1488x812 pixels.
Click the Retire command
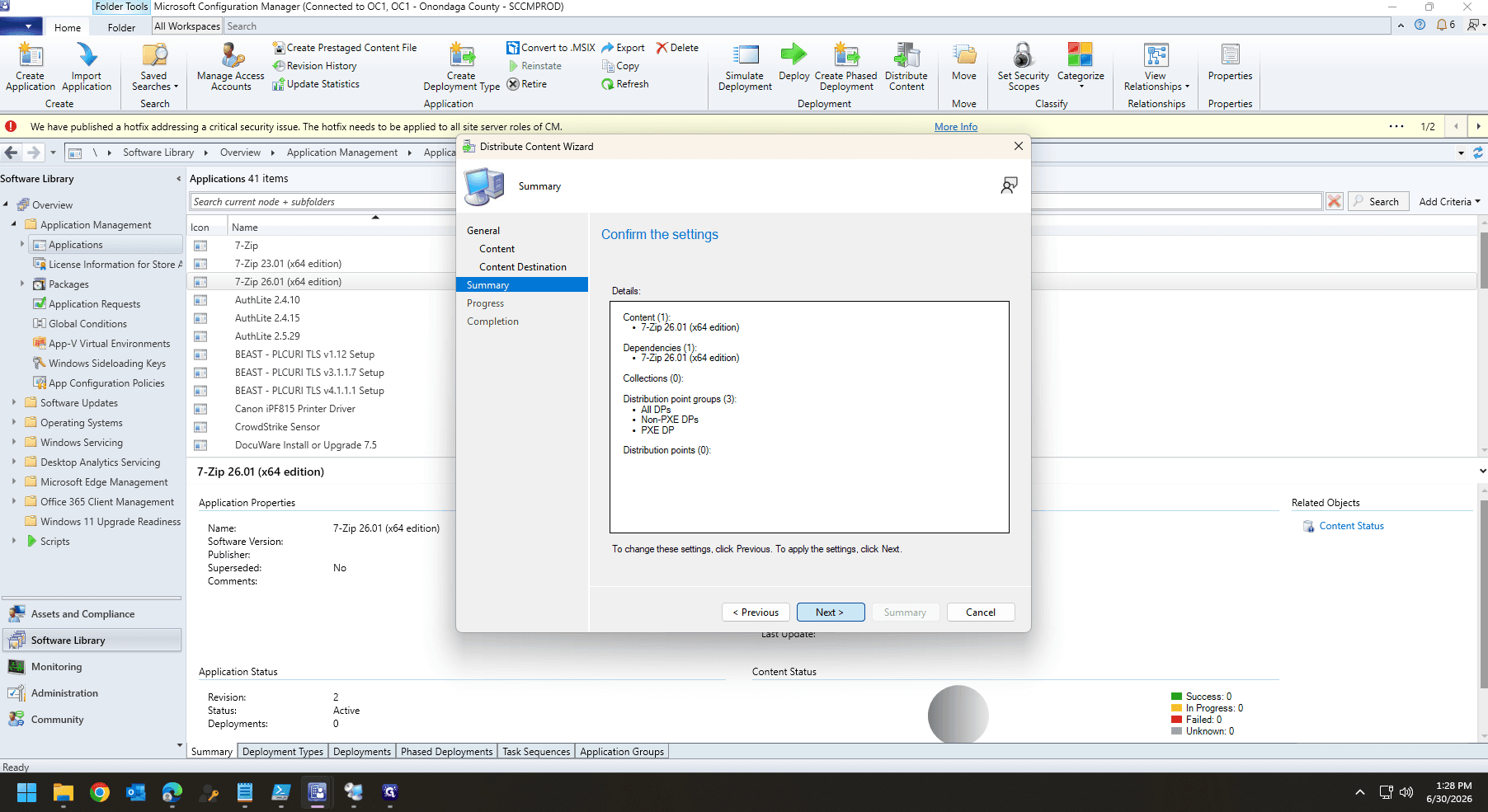tap(526, 84)
